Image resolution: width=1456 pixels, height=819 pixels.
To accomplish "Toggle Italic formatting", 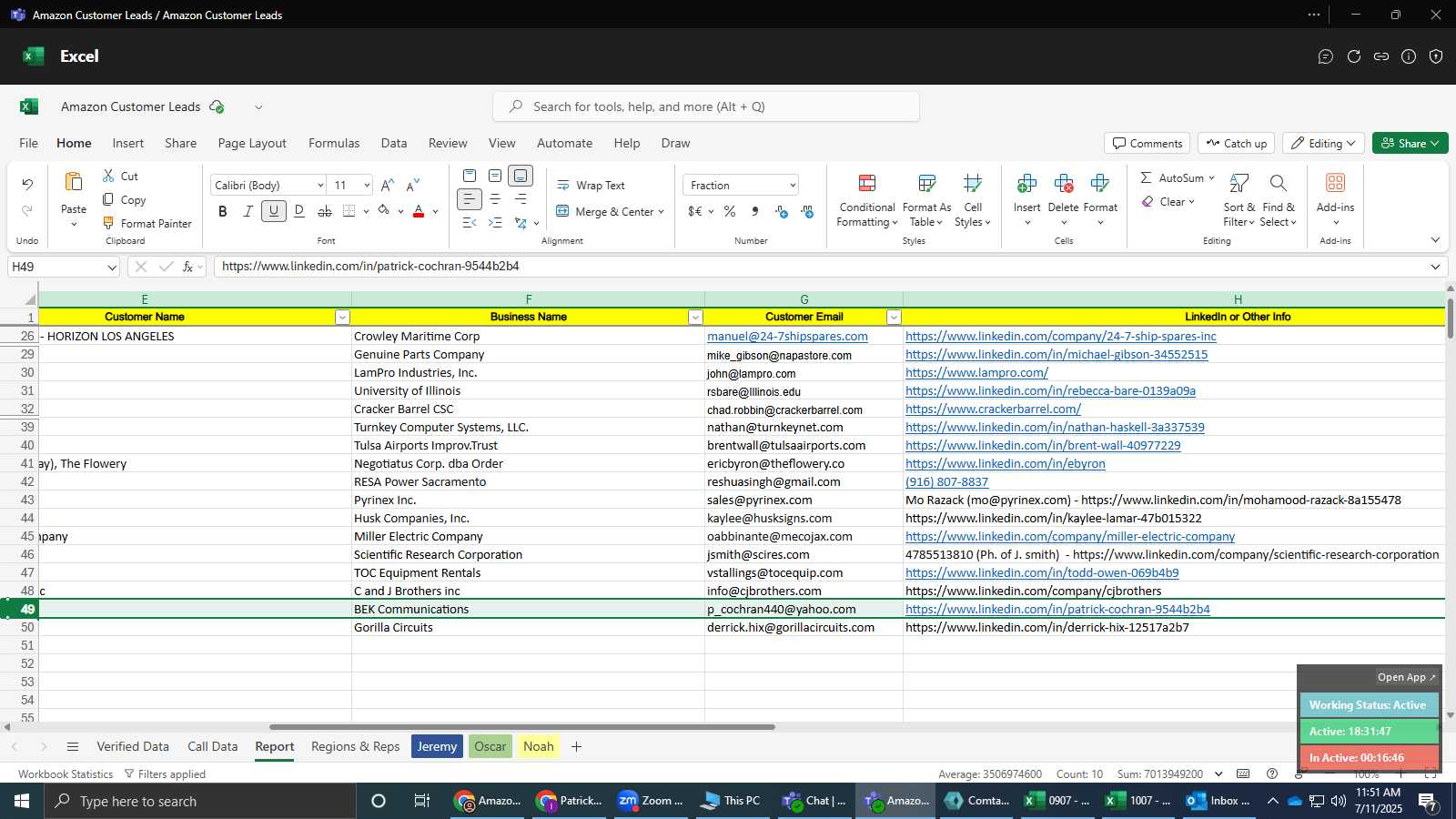I will point(248,211).
